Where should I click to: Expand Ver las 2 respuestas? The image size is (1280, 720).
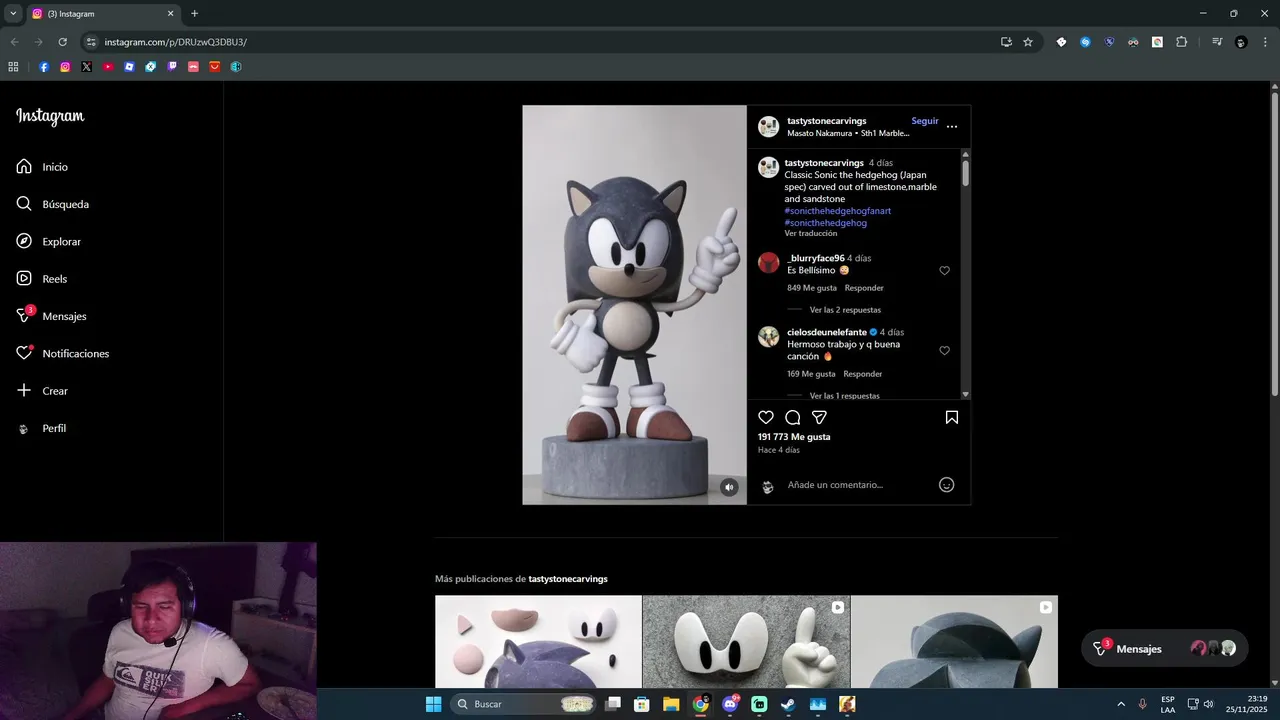pyautogui.click(x=845, y=310)
